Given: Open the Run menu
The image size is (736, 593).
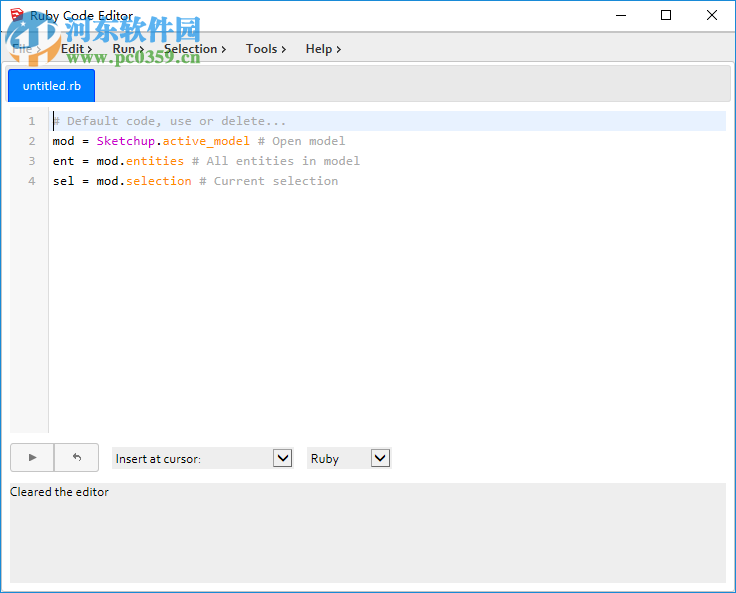Looking at the screenshot, I should 128,49.
